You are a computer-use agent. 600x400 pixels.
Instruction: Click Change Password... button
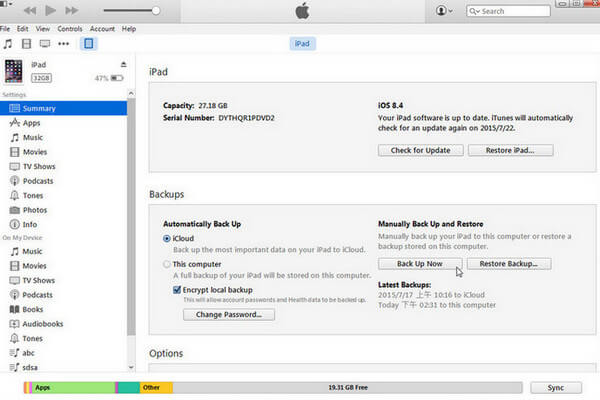(229, 315)
